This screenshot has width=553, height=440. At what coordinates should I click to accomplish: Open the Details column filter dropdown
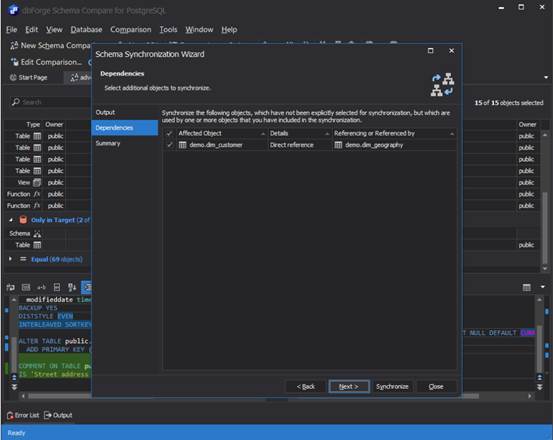tap(327, 134)
